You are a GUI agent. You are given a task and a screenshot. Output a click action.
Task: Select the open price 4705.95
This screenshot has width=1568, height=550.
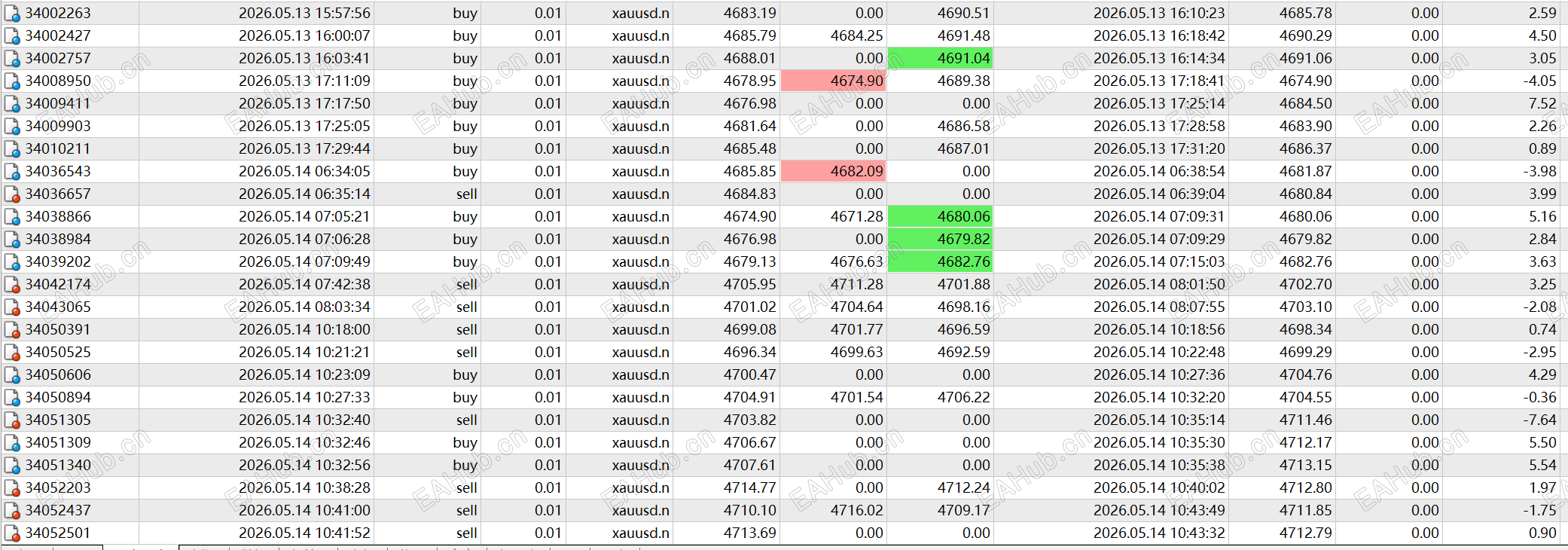point(749,284)
